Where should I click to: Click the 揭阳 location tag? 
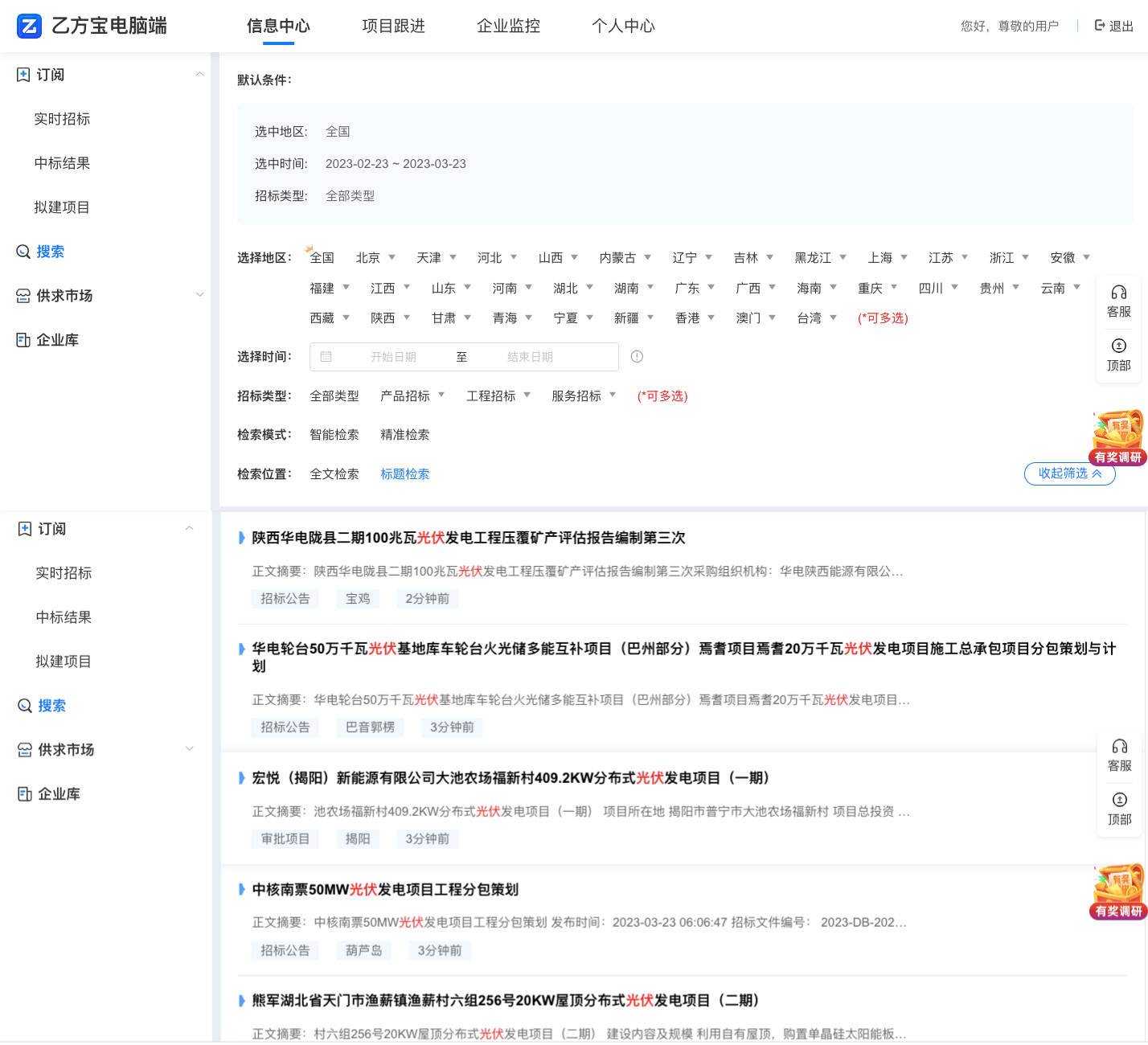[358, 839]
